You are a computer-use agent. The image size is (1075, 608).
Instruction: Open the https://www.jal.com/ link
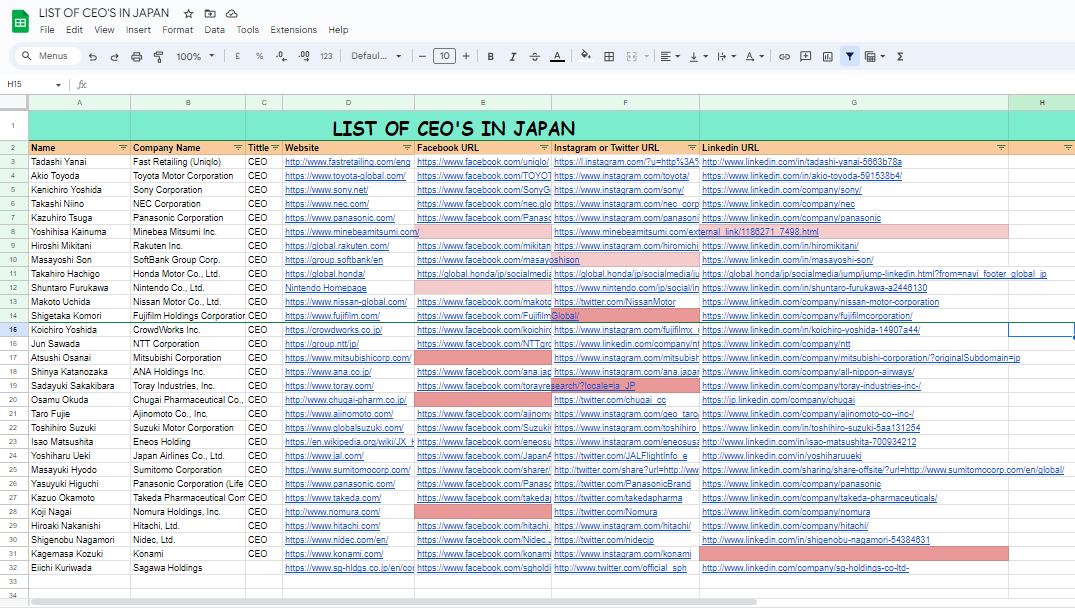[324, 456]
